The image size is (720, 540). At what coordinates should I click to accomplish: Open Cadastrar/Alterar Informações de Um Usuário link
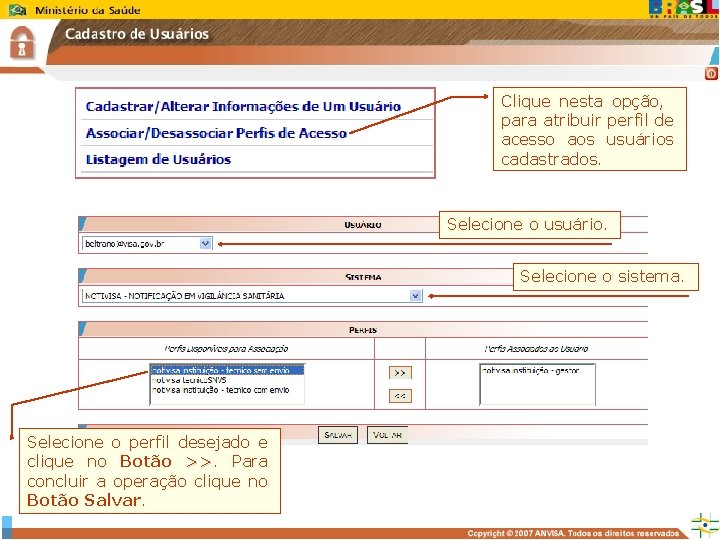point(243,107)
